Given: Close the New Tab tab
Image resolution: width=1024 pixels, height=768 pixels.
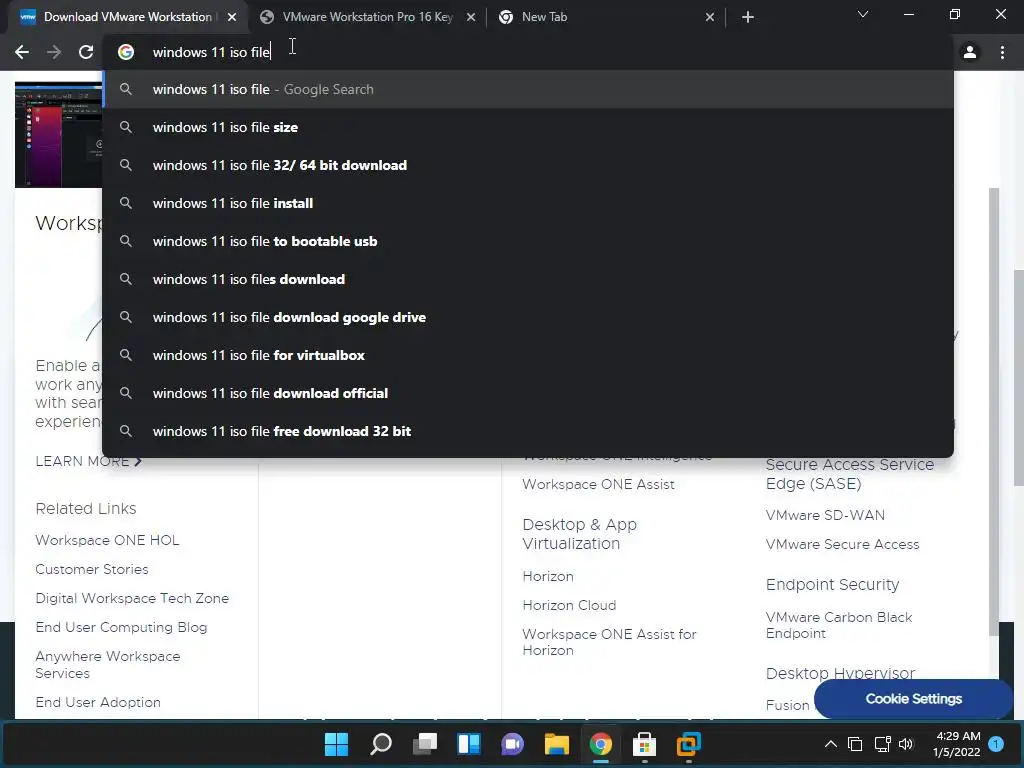Looking at the screenshot, I should [710, 17].
